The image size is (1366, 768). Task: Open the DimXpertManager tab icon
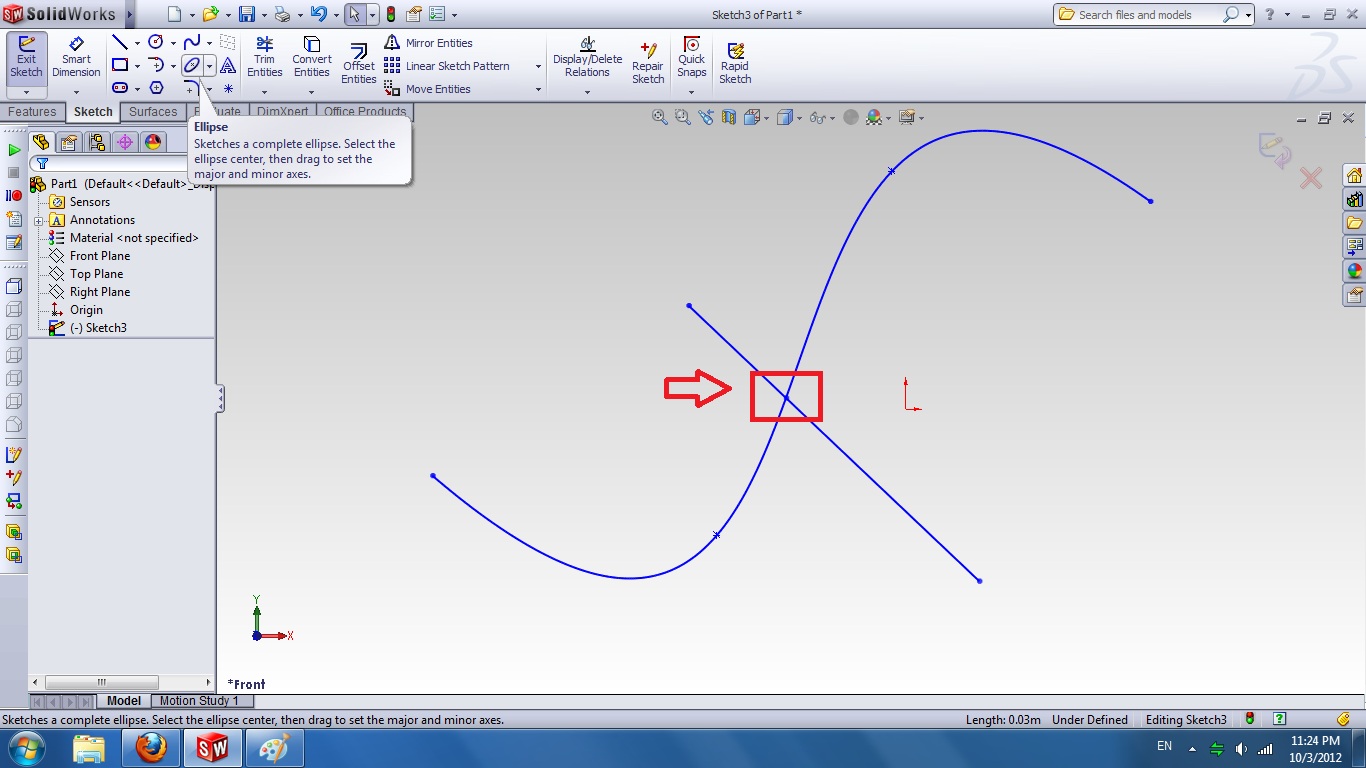click(125, 142)
